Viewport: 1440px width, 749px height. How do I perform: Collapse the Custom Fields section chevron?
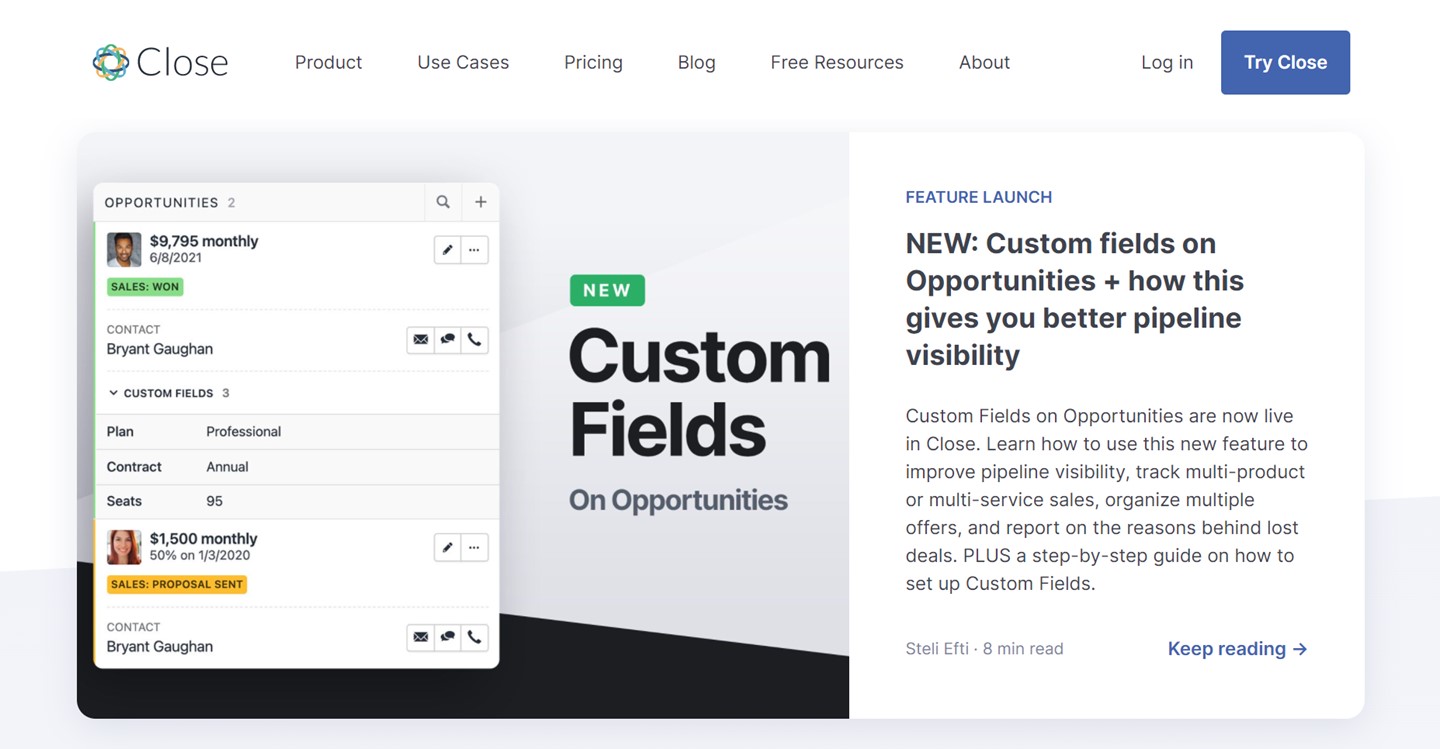click(x=113, y=393)
